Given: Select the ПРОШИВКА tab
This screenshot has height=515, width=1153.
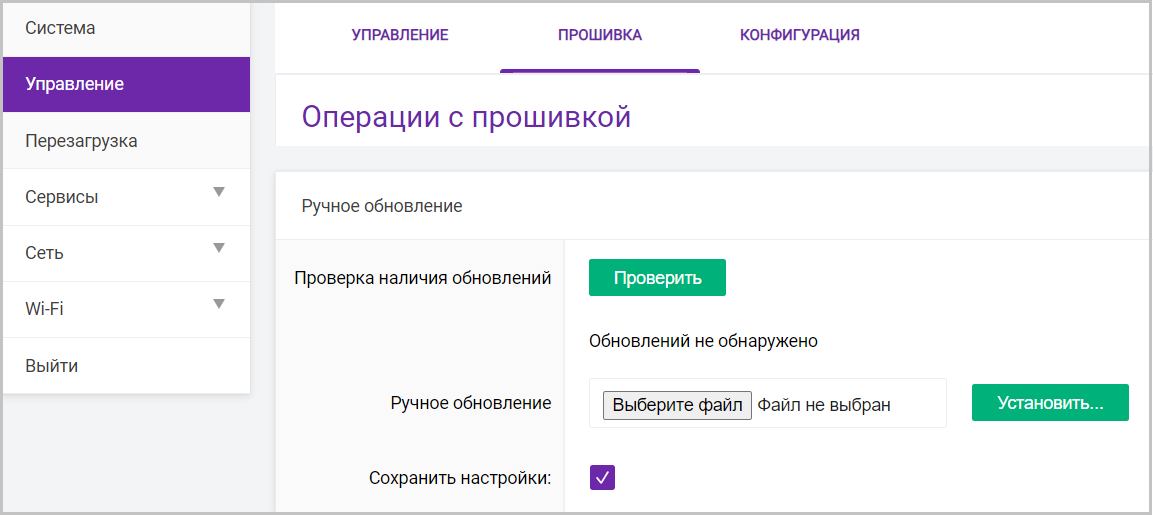Looking at the screenshot, I should [600, 35].
